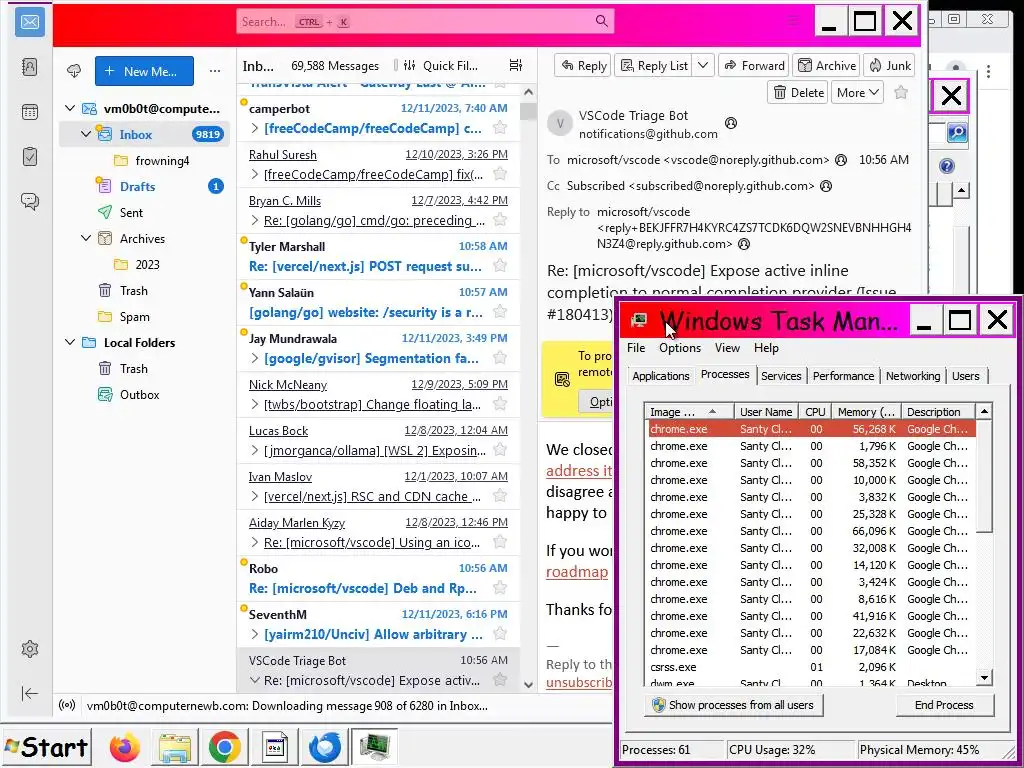Switch to the Applications tab

tap(660, 376)
